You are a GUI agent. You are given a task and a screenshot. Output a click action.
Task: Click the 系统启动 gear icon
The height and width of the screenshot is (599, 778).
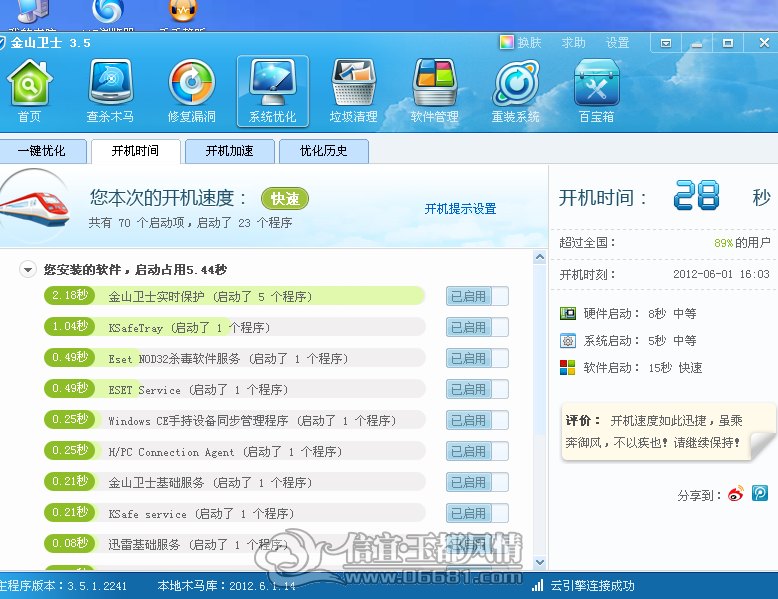coord(568,341)
